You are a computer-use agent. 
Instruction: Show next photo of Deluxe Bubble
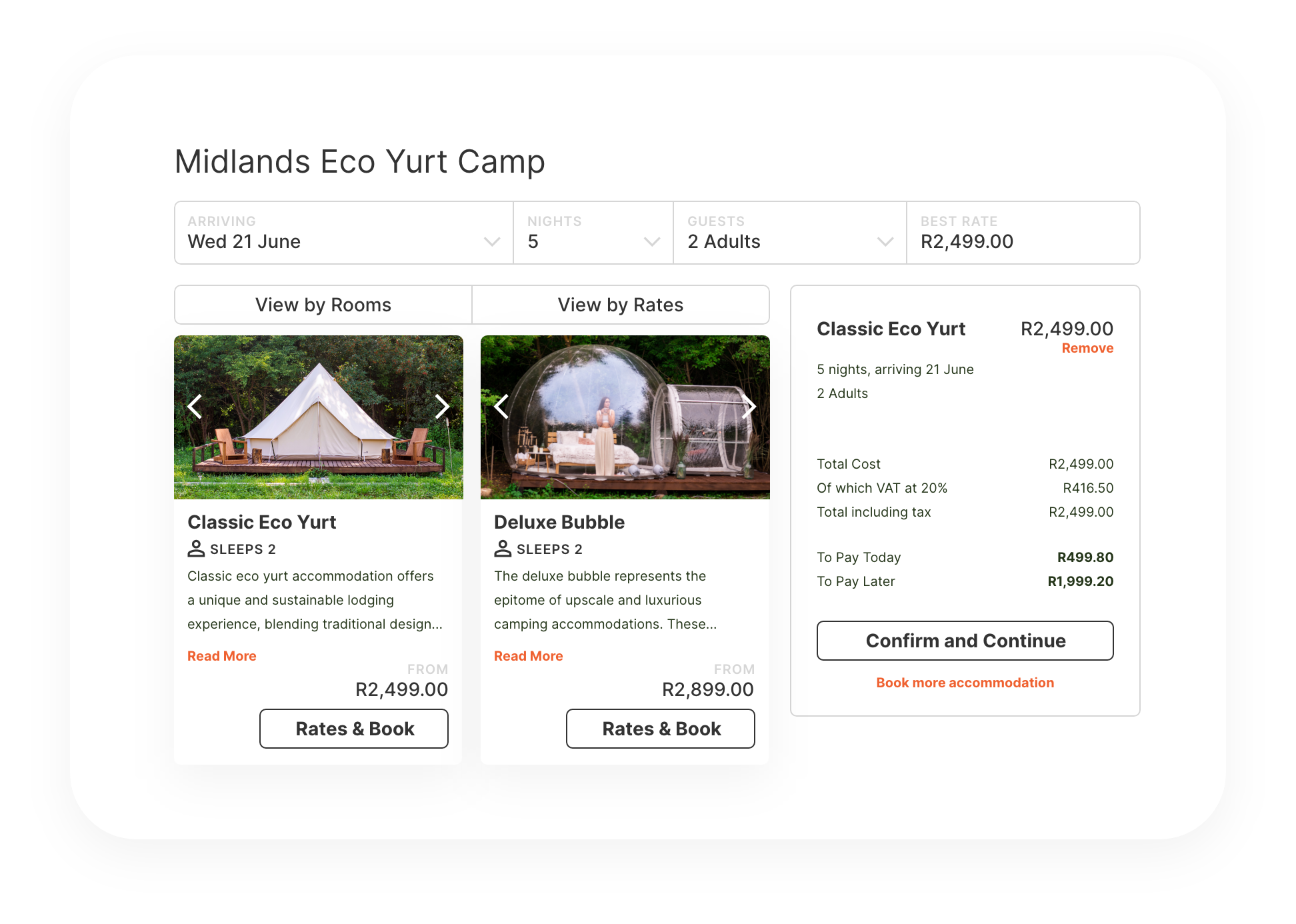749,406
